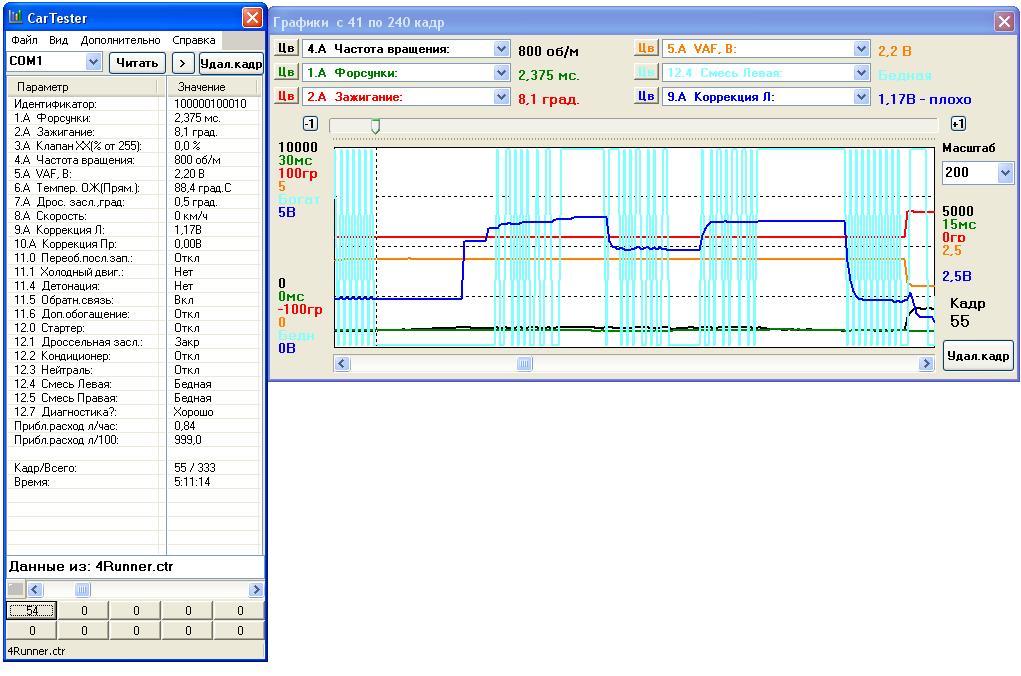Image resolution: width=1021 pixels, height=676 pixels.
Task: Click the orange Цв button for VAF
Action: pyautogui.click(x=647, y=49)
